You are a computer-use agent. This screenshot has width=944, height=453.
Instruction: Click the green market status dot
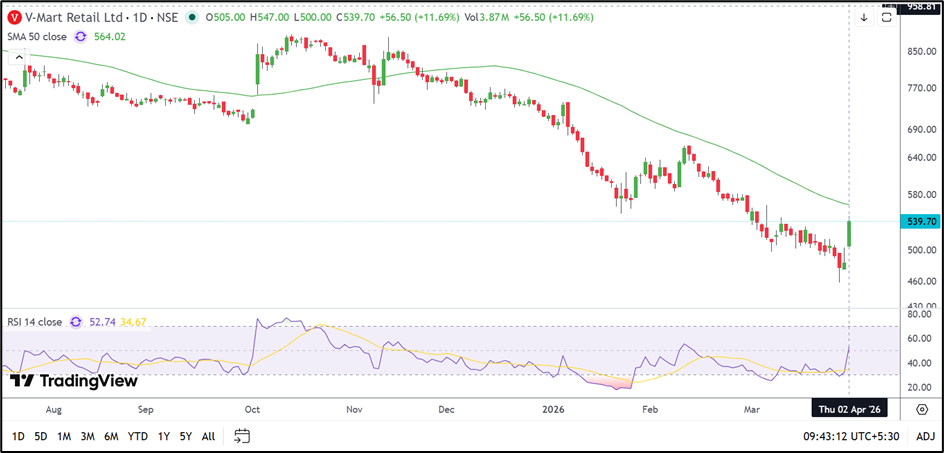(x=192, y=17)
